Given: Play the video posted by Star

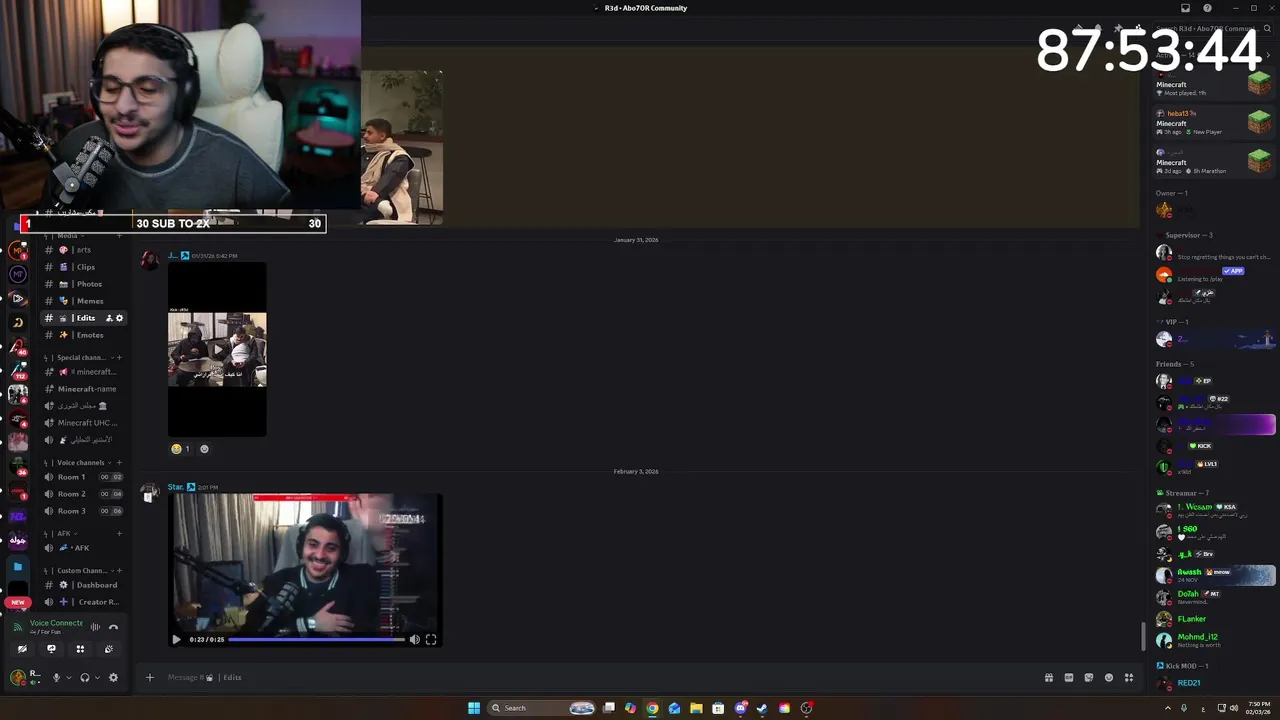Looking at the screenshot, I should pos(177,639).
